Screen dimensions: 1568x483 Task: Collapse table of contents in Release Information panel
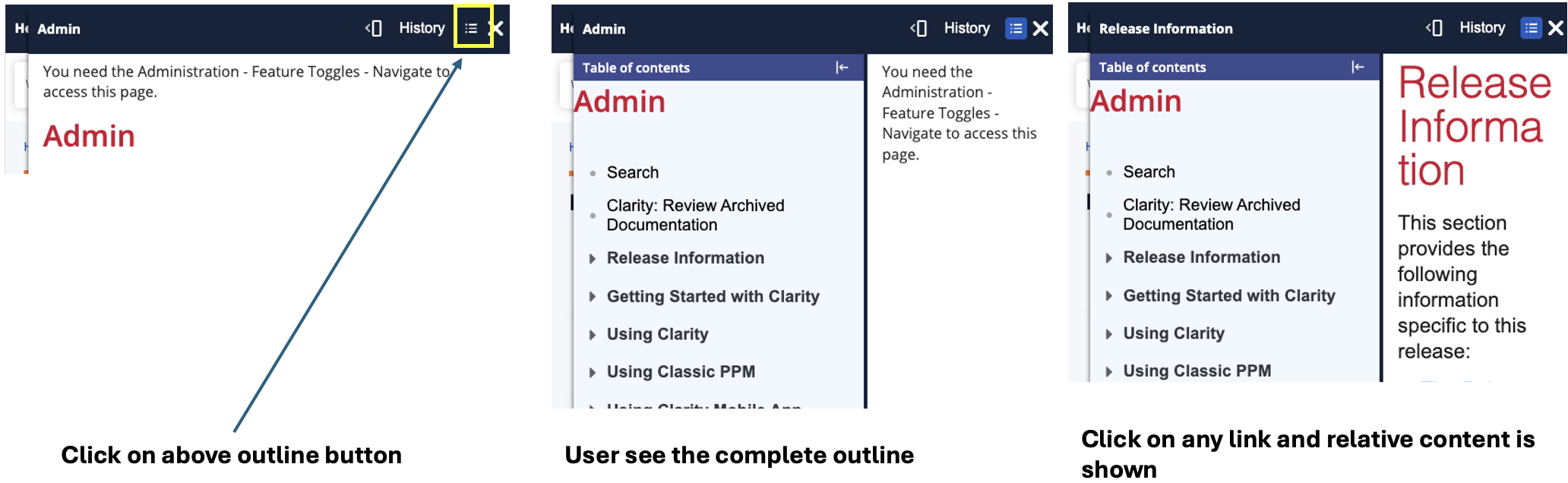1358,67
